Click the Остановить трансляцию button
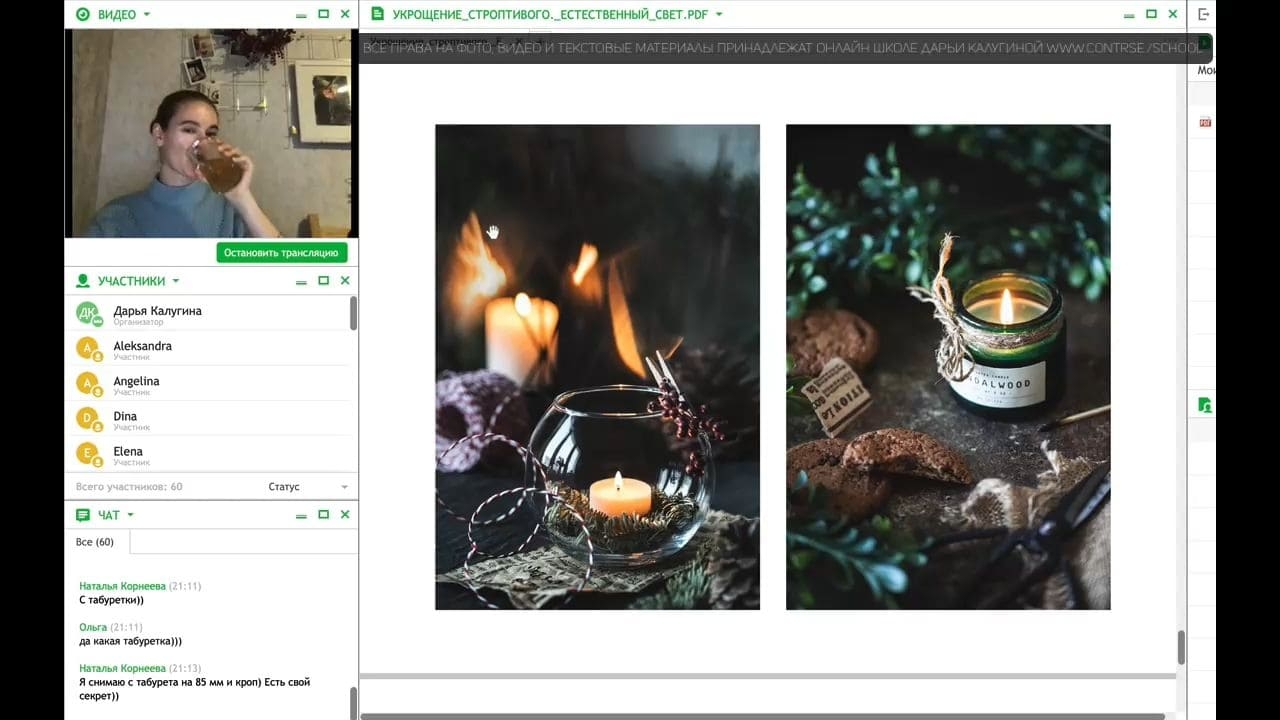 (283, 253)
